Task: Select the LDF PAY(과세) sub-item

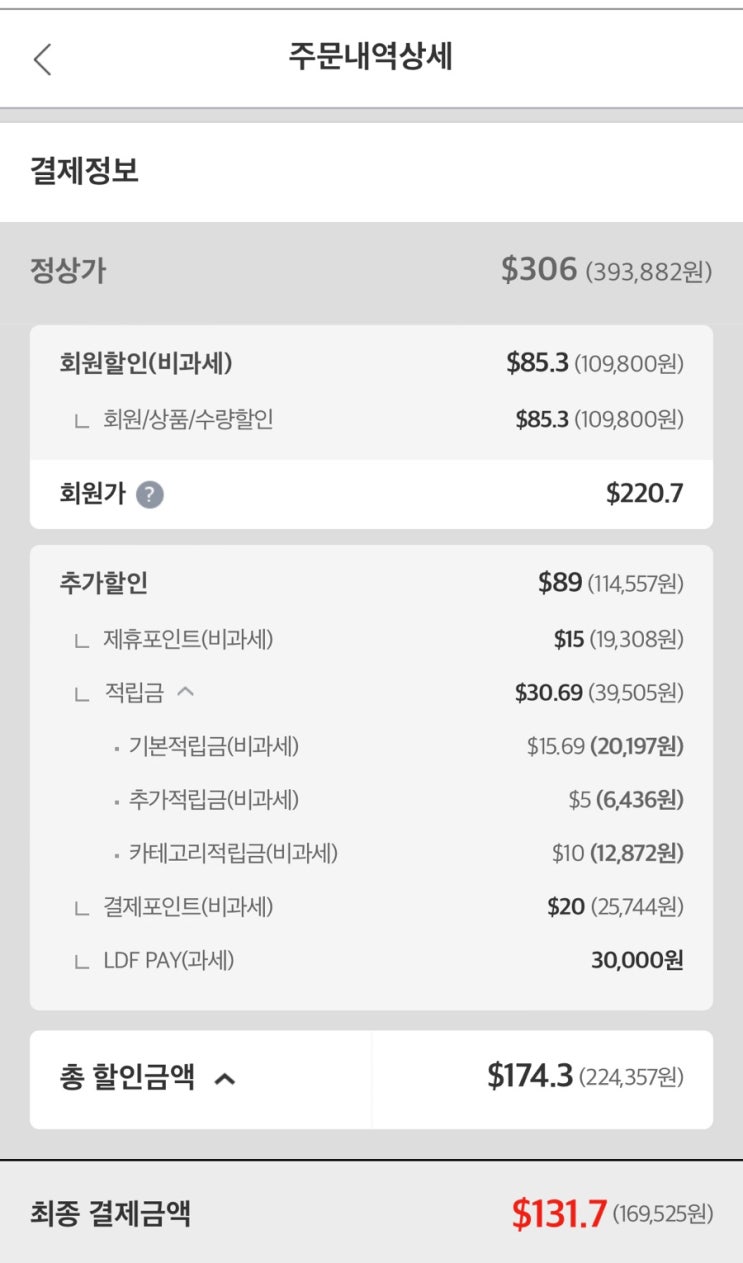Action: pyautogui.click(x=169, y=961)
